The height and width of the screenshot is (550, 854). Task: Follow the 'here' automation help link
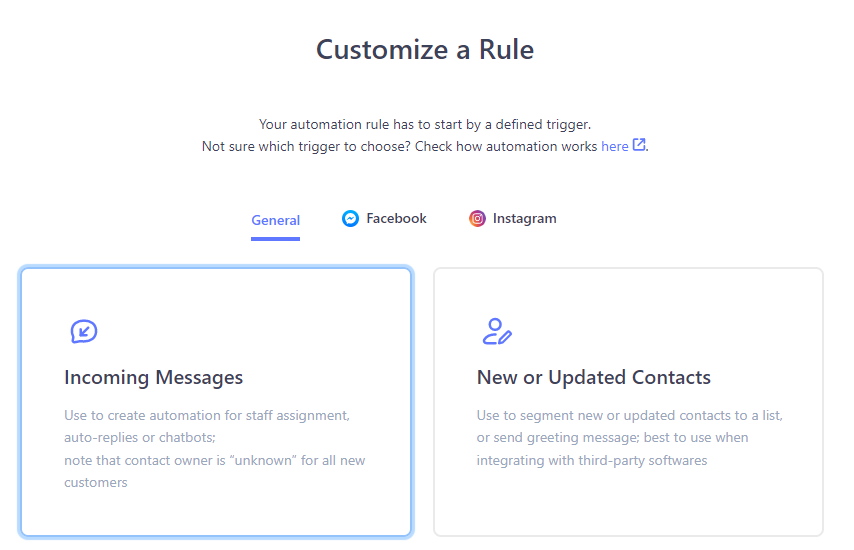point(615,146)
